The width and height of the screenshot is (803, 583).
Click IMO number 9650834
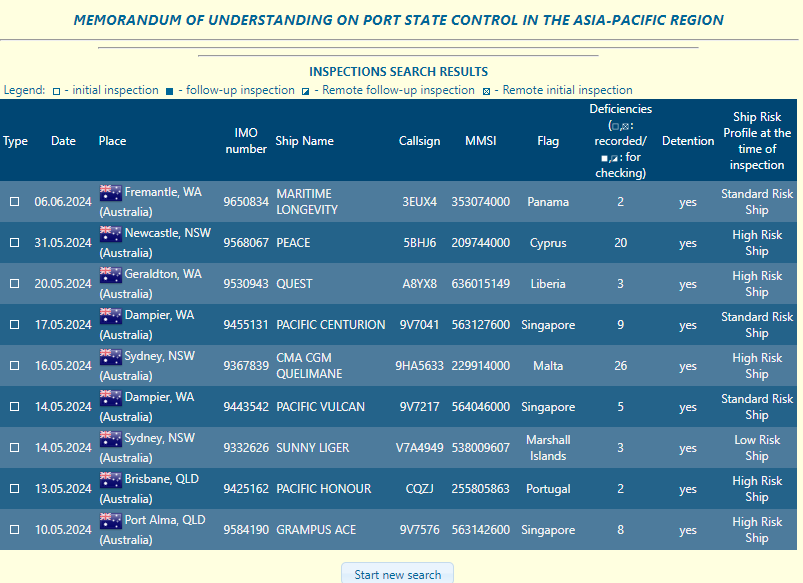(246, 201)
